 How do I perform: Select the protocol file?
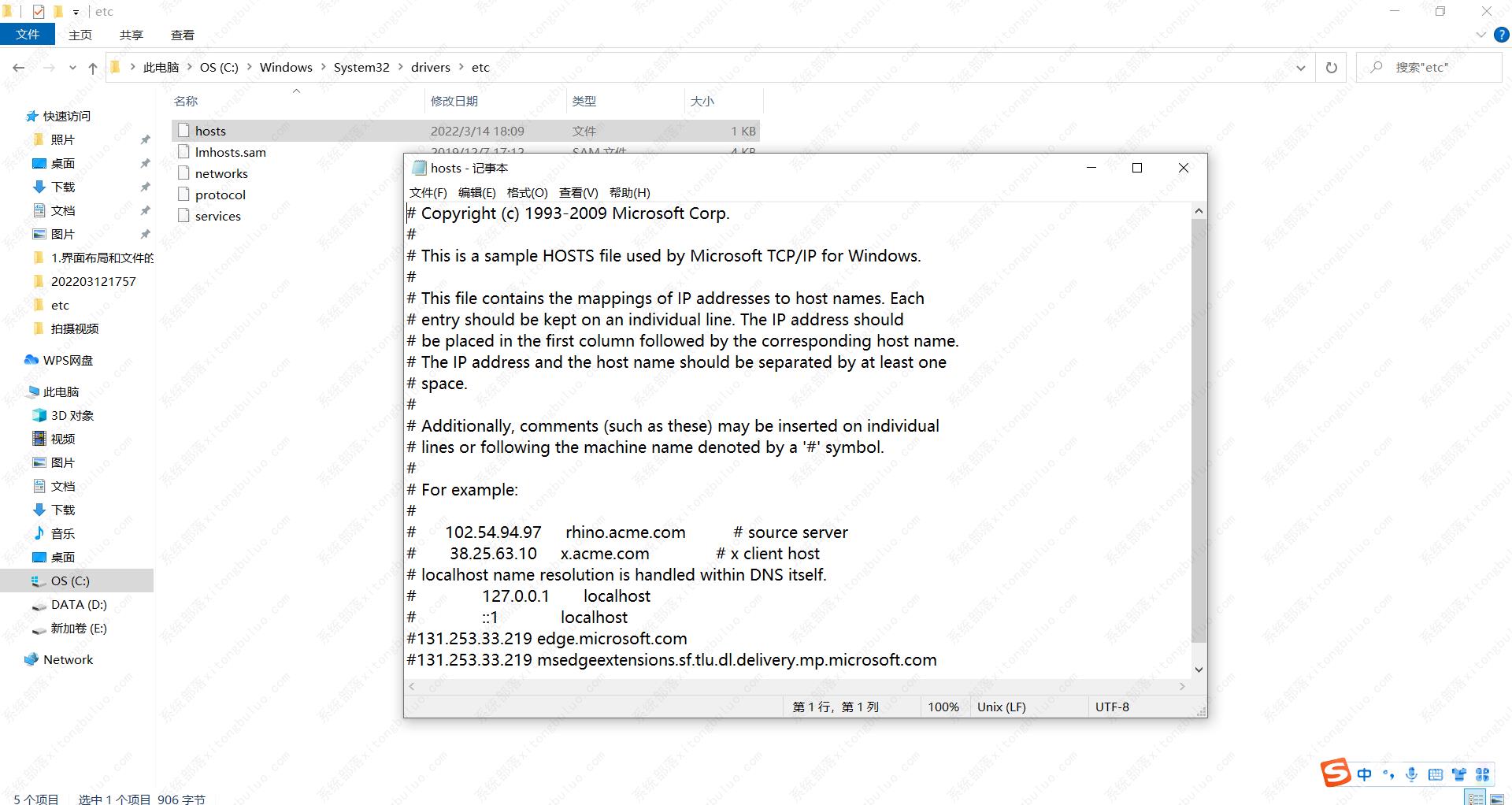(x=220, y=195)
